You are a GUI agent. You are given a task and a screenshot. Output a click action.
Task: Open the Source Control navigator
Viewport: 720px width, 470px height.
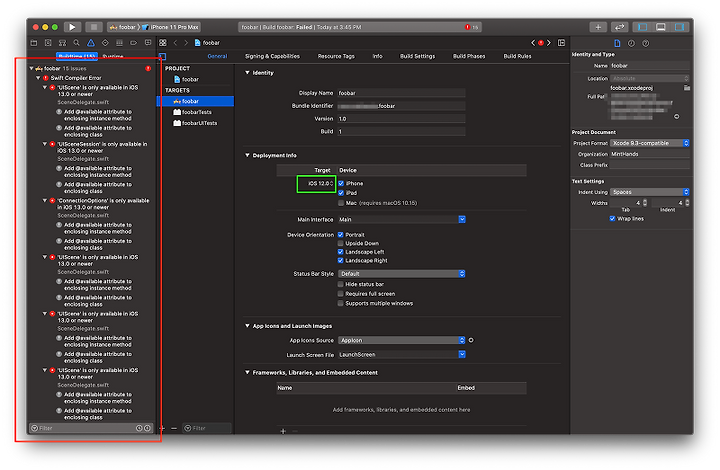click(48, 43)
